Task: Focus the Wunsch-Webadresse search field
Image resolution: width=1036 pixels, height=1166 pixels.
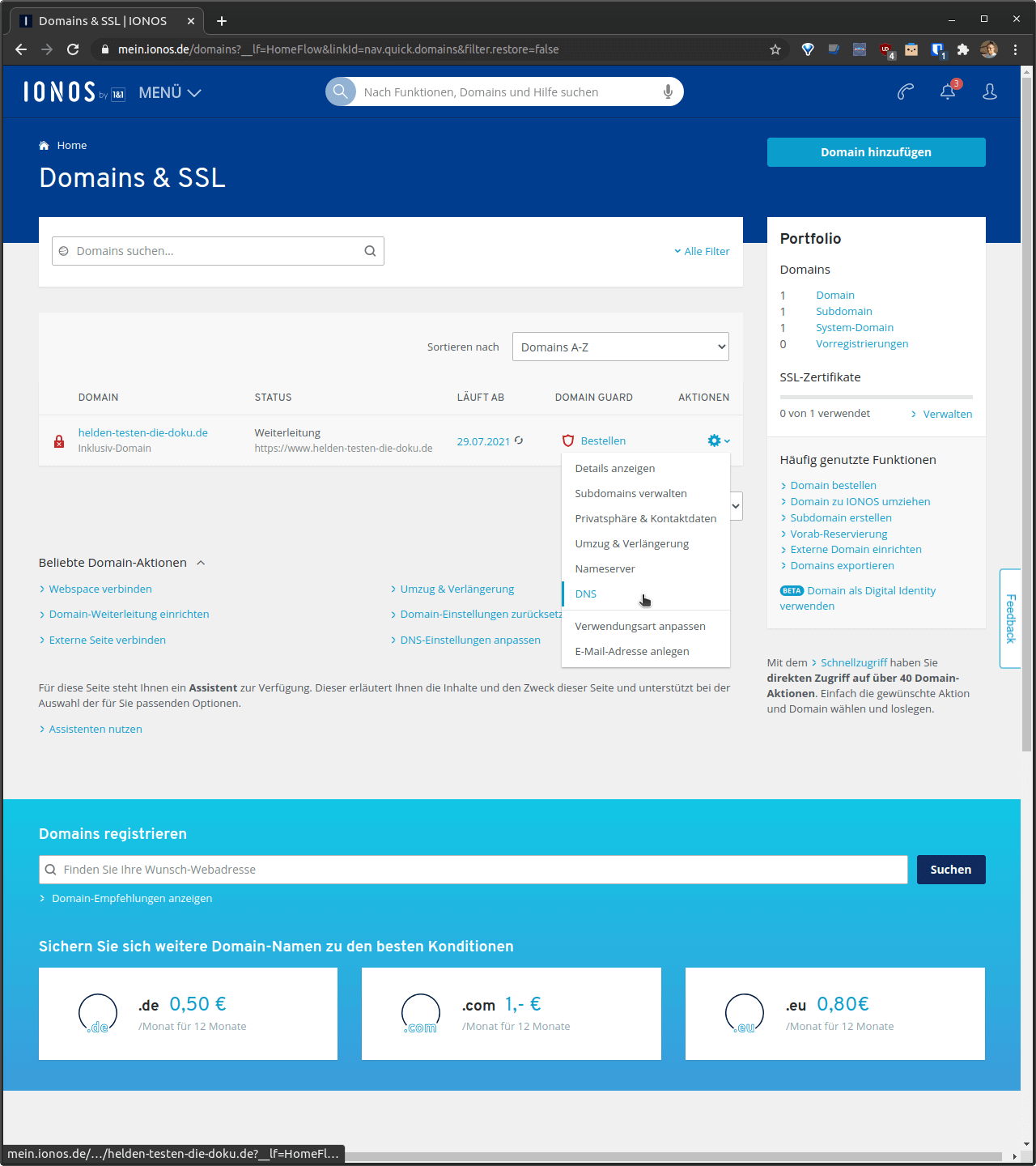Action: point(473,870)
